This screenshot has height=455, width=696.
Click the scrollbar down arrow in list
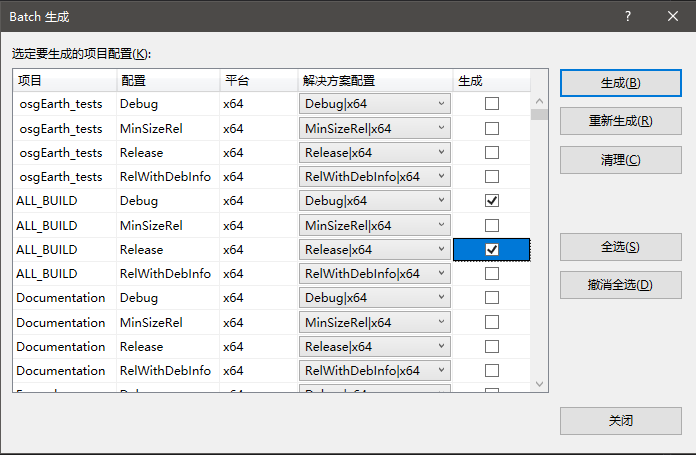[x=540, y=384]
